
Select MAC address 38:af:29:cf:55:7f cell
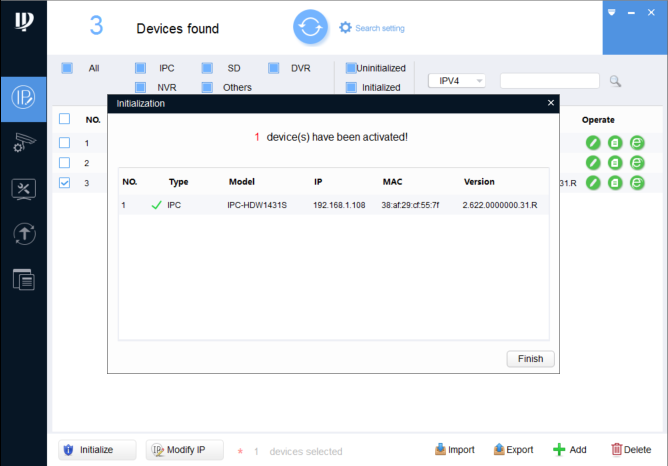point(410,205)
